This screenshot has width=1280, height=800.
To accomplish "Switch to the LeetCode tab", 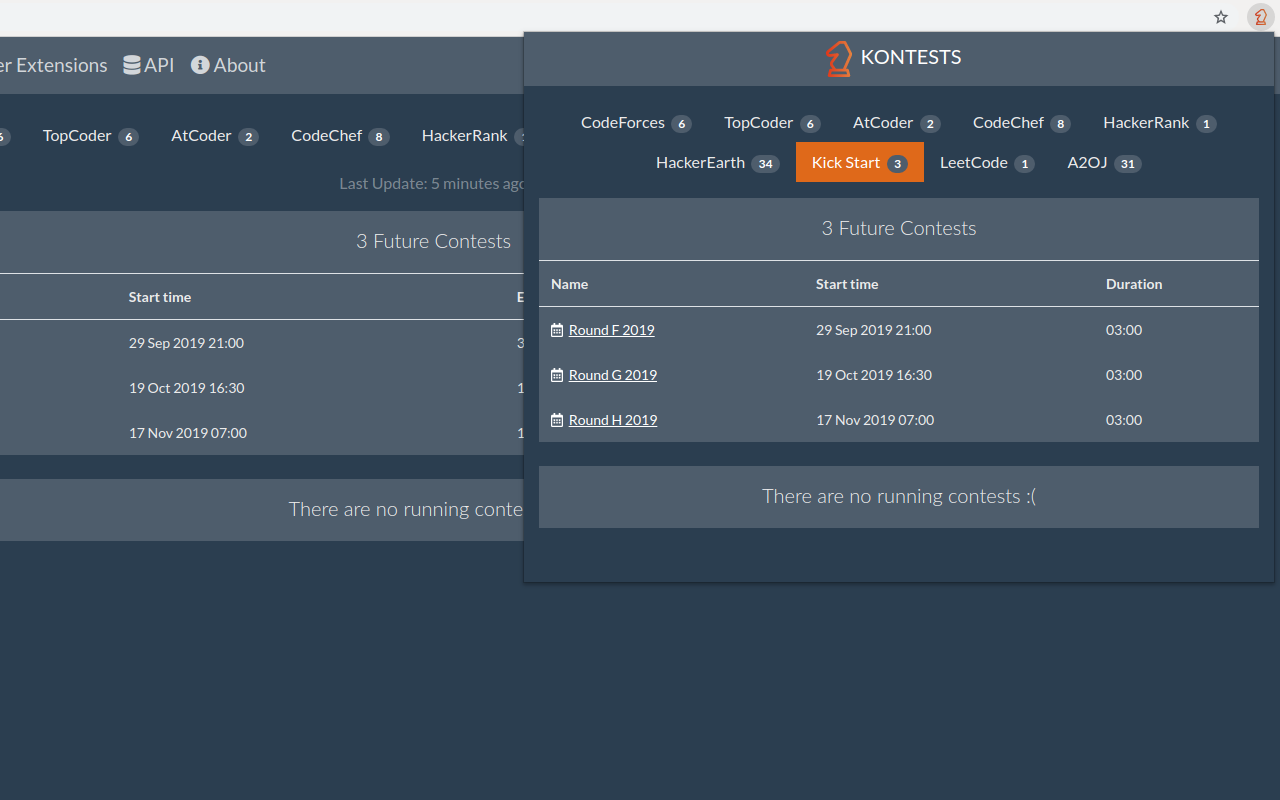I will [x=987, y=163].
